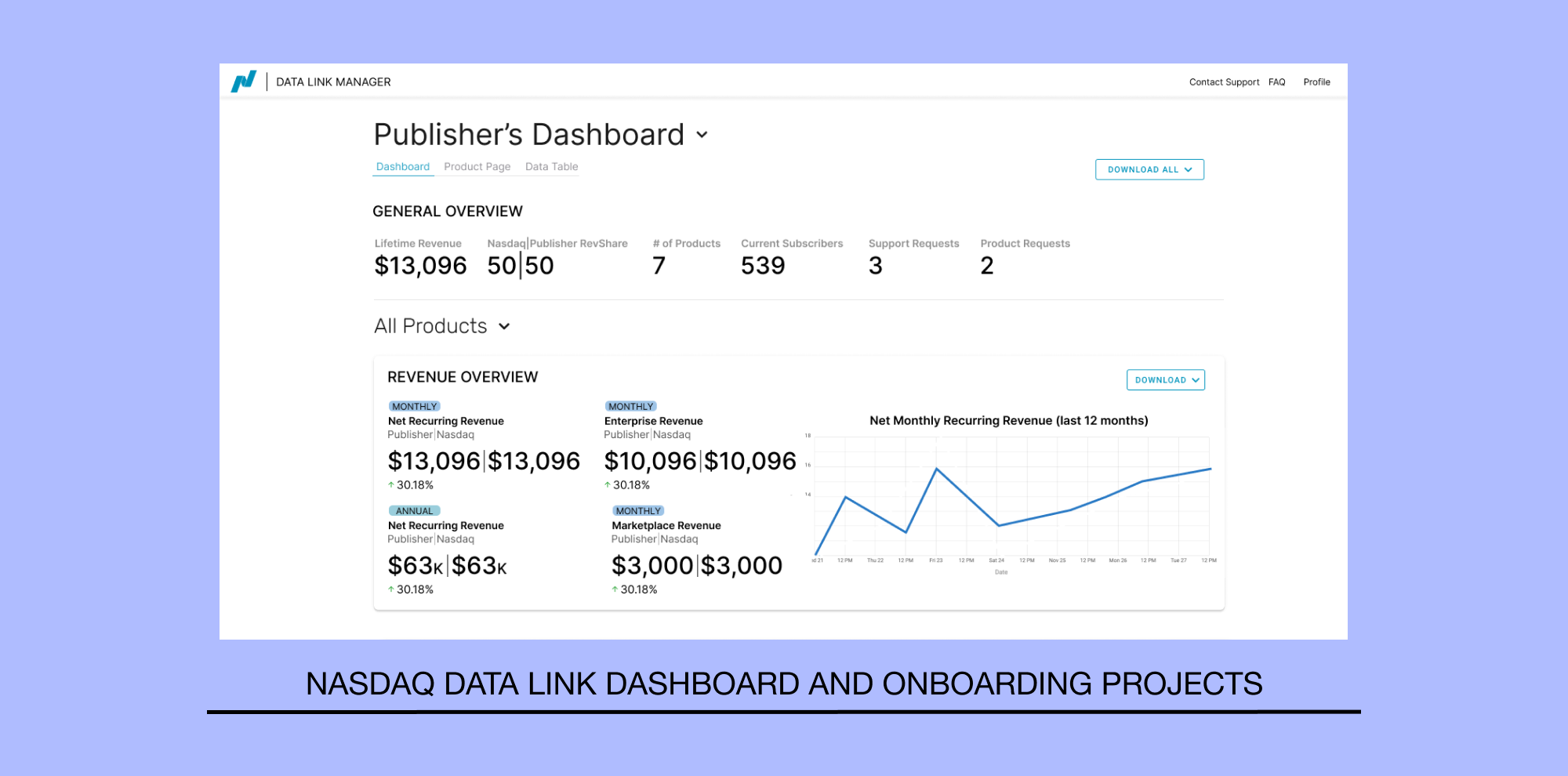Click the Tue 27 label on chart axis
This screenshot has width=1568, height=776.
click(1178, 560)
